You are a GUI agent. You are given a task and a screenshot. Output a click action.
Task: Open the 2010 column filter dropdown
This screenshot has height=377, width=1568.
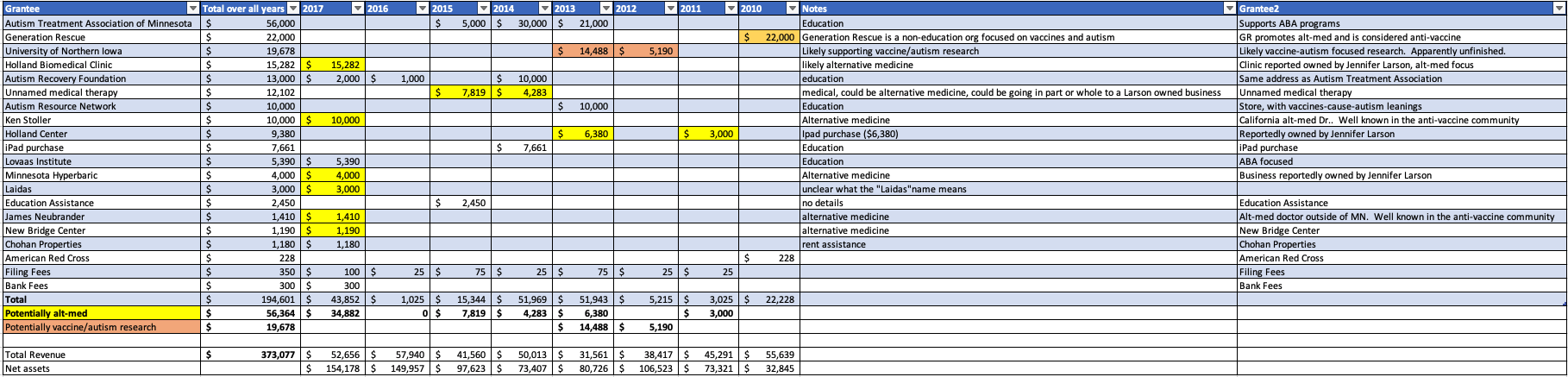coord(793,9)
